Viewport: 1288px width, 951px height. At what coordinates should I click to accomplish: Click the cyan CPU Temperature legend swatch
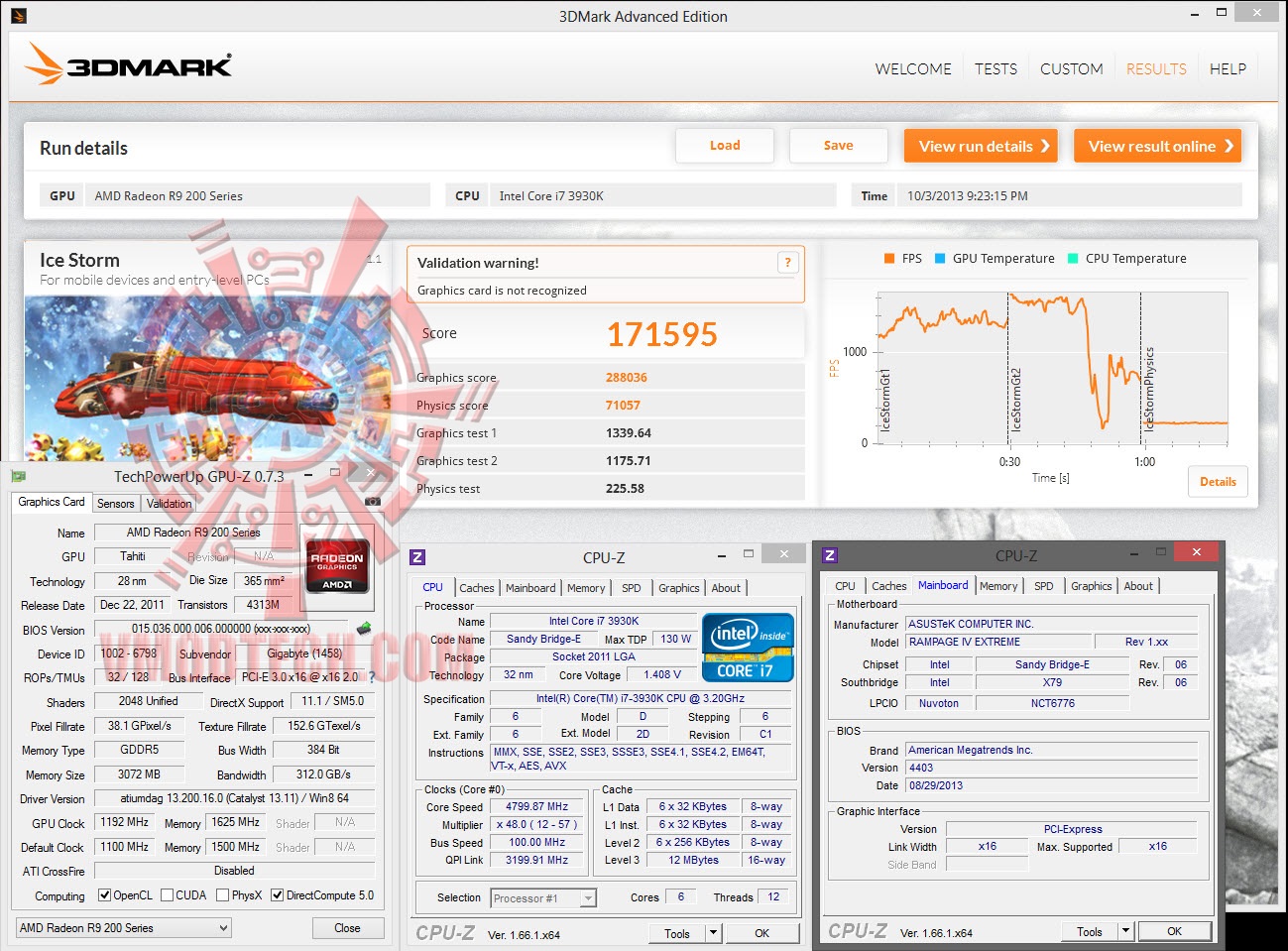tap(1073, 259)
